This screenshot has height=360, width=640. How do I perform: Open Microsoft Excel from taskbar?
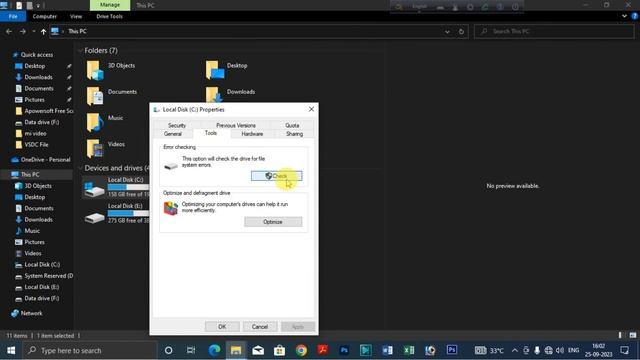[x=409, y=350]
